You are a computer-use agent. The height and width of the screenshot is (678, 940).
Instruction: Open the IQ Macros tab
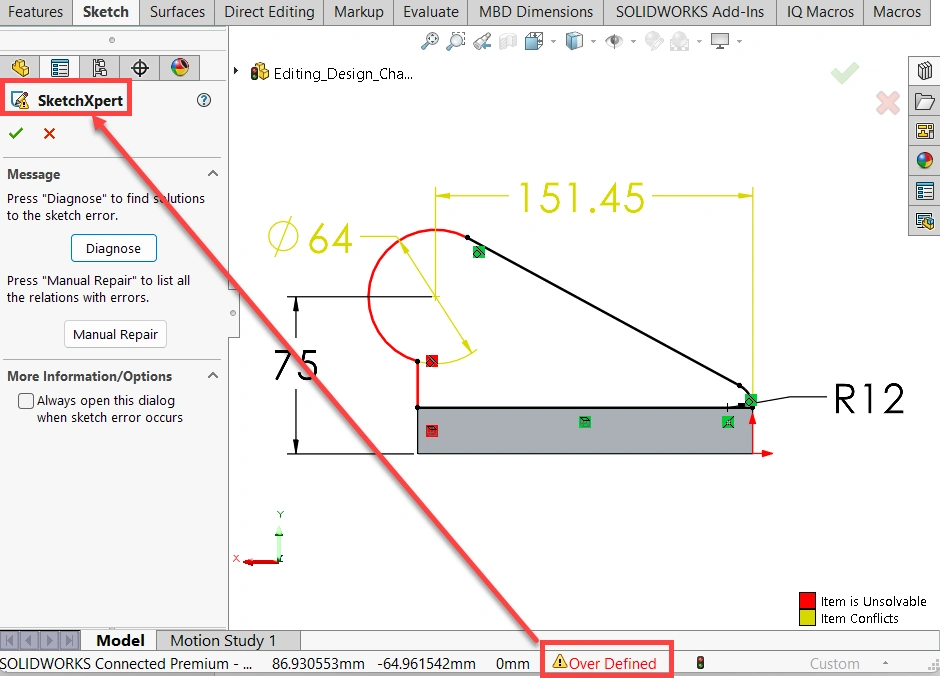pos(820,11)
